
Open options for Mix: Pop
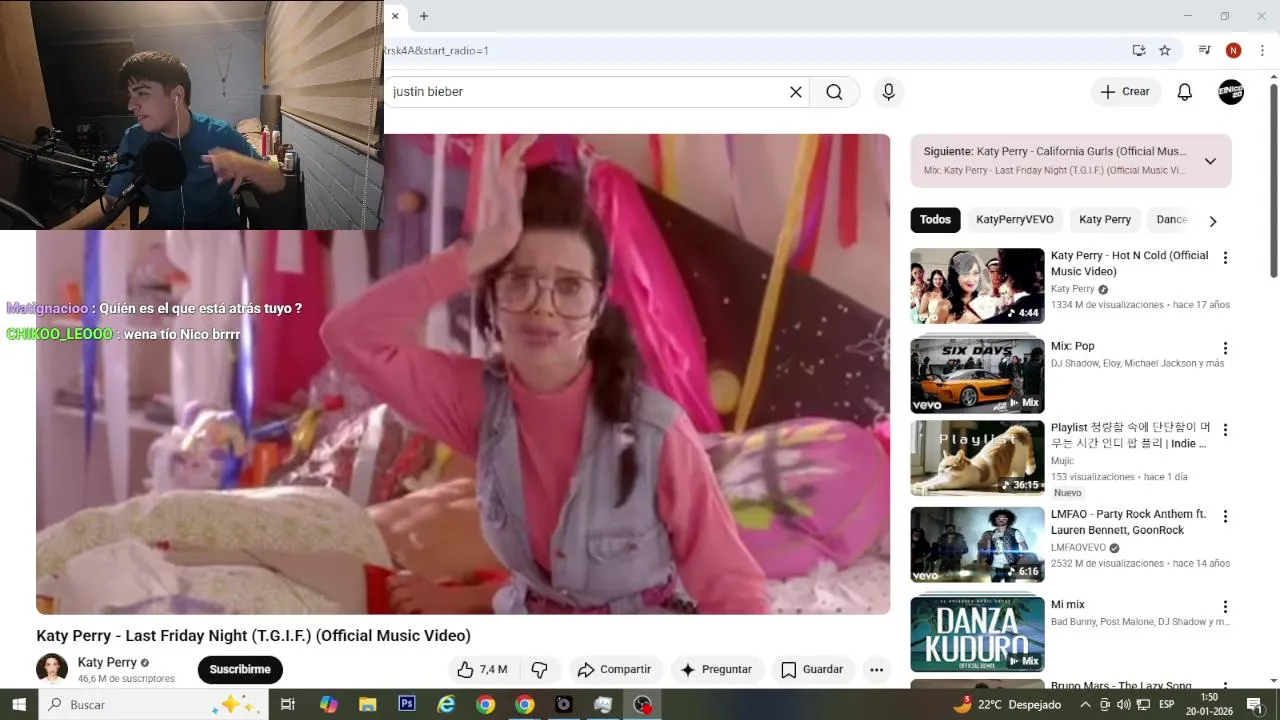coord(1225,349)
